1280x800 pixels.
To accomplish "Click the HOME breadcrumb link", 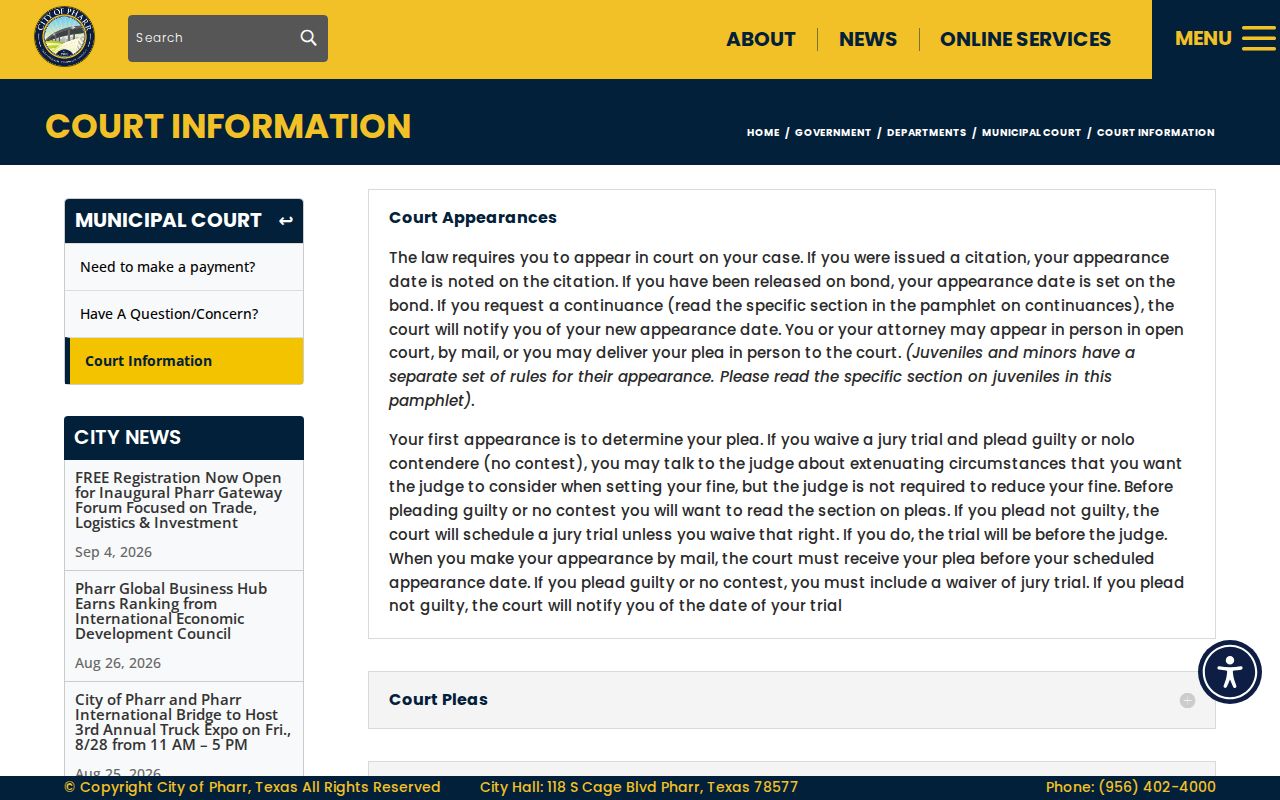I will coord(763,132).
